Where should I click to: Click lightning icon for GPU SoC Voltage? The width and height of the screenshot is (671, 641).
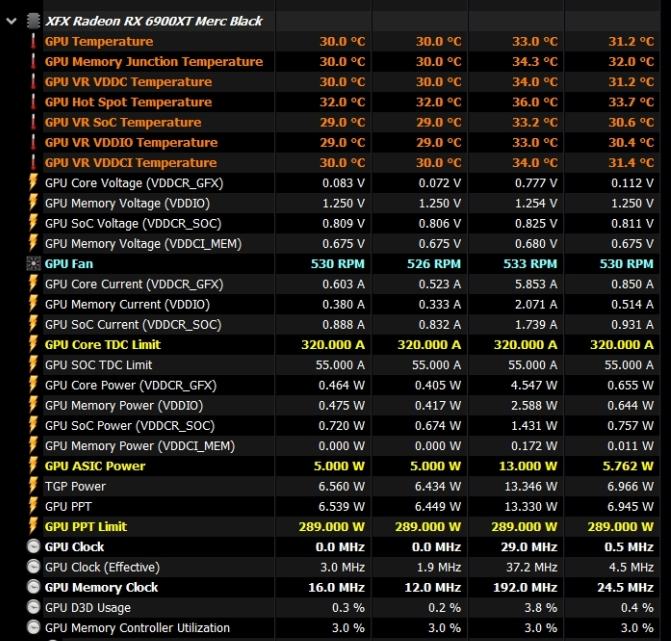tap(33, 223)
